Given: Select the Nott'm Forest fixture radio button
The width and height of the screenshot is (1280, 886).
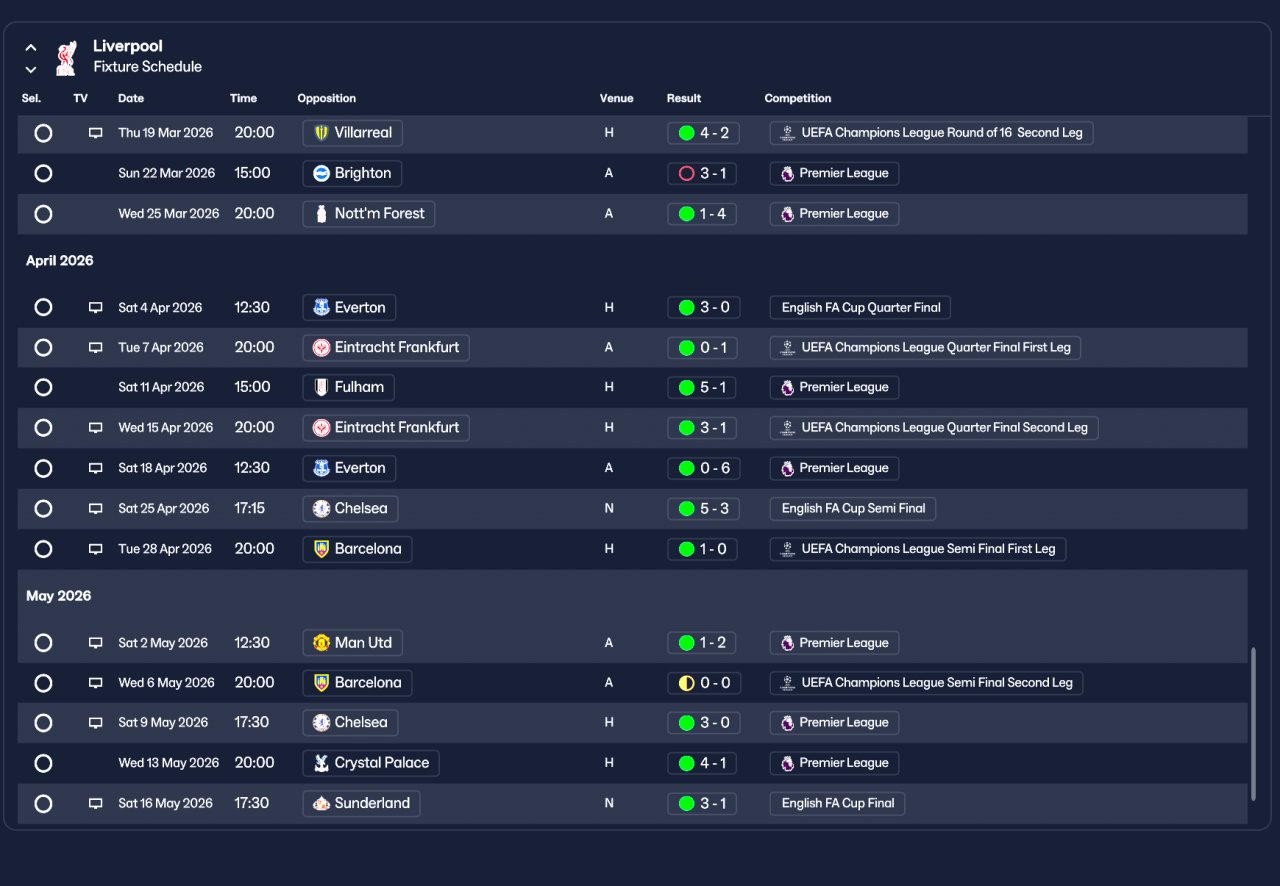Looking at the screenshot, I should [43, 214].
